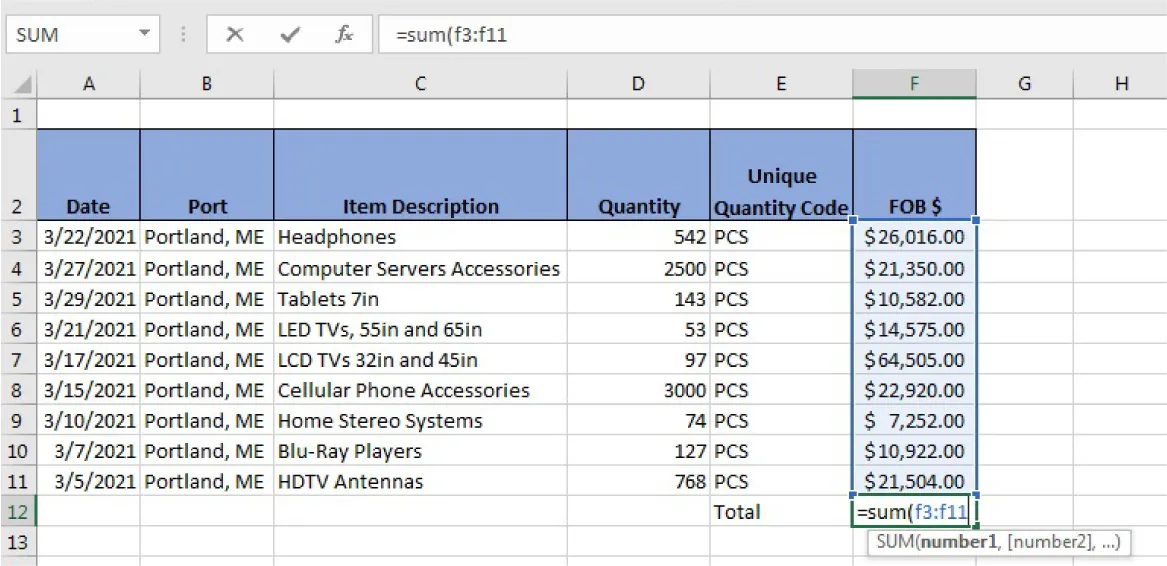This screenshot has width=1167, height=566.
Task: Select column C header
Action: coord(420,85)
